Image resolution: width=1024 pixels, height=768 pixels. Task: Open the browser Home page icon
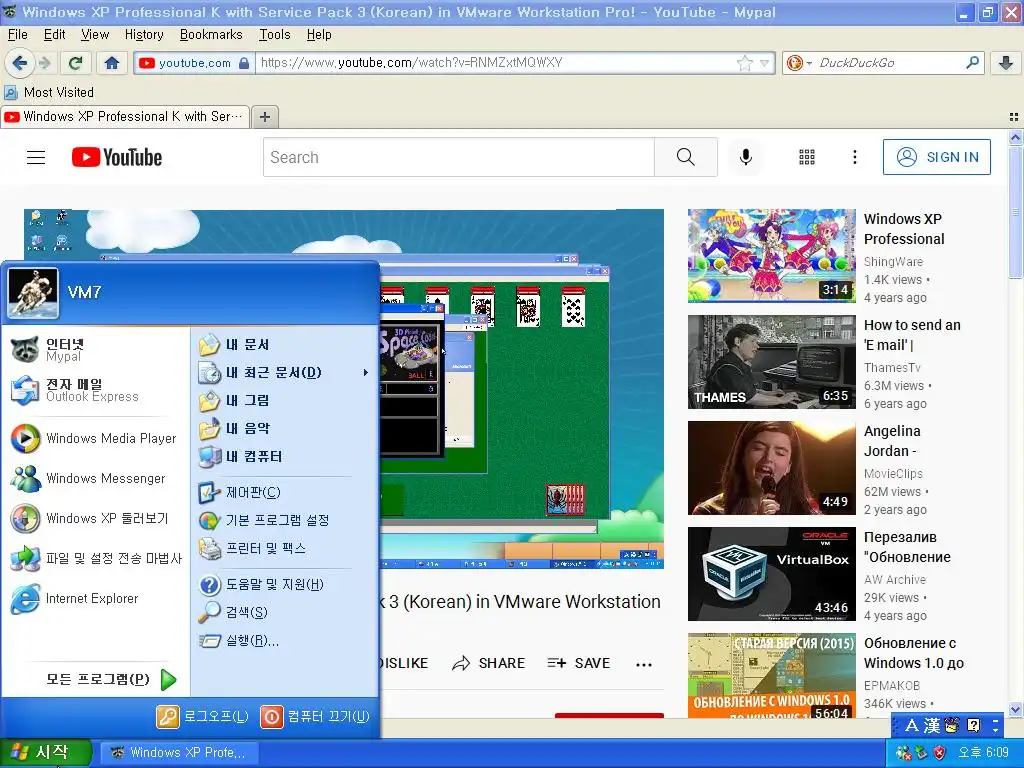[x=112, y=63]
